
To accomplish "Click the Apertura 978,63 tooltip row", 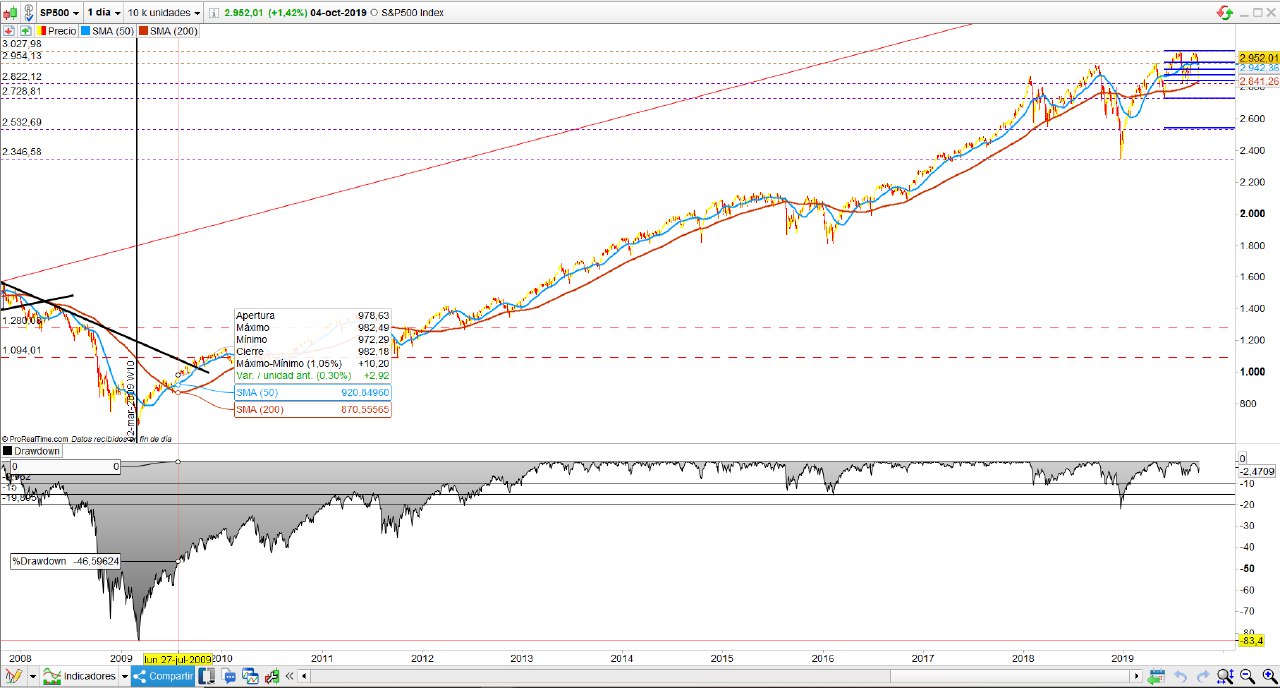I will tap(311, 315).
